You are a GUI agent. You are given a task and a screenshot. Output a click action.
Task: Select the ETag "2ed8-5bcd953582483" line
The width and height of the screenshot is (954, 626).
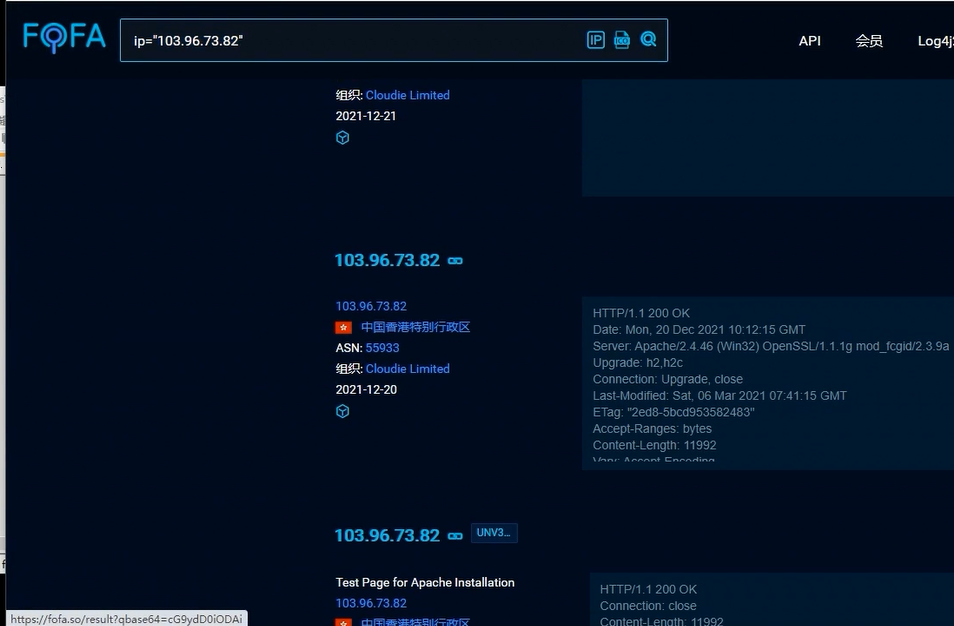tap(674, 412)
